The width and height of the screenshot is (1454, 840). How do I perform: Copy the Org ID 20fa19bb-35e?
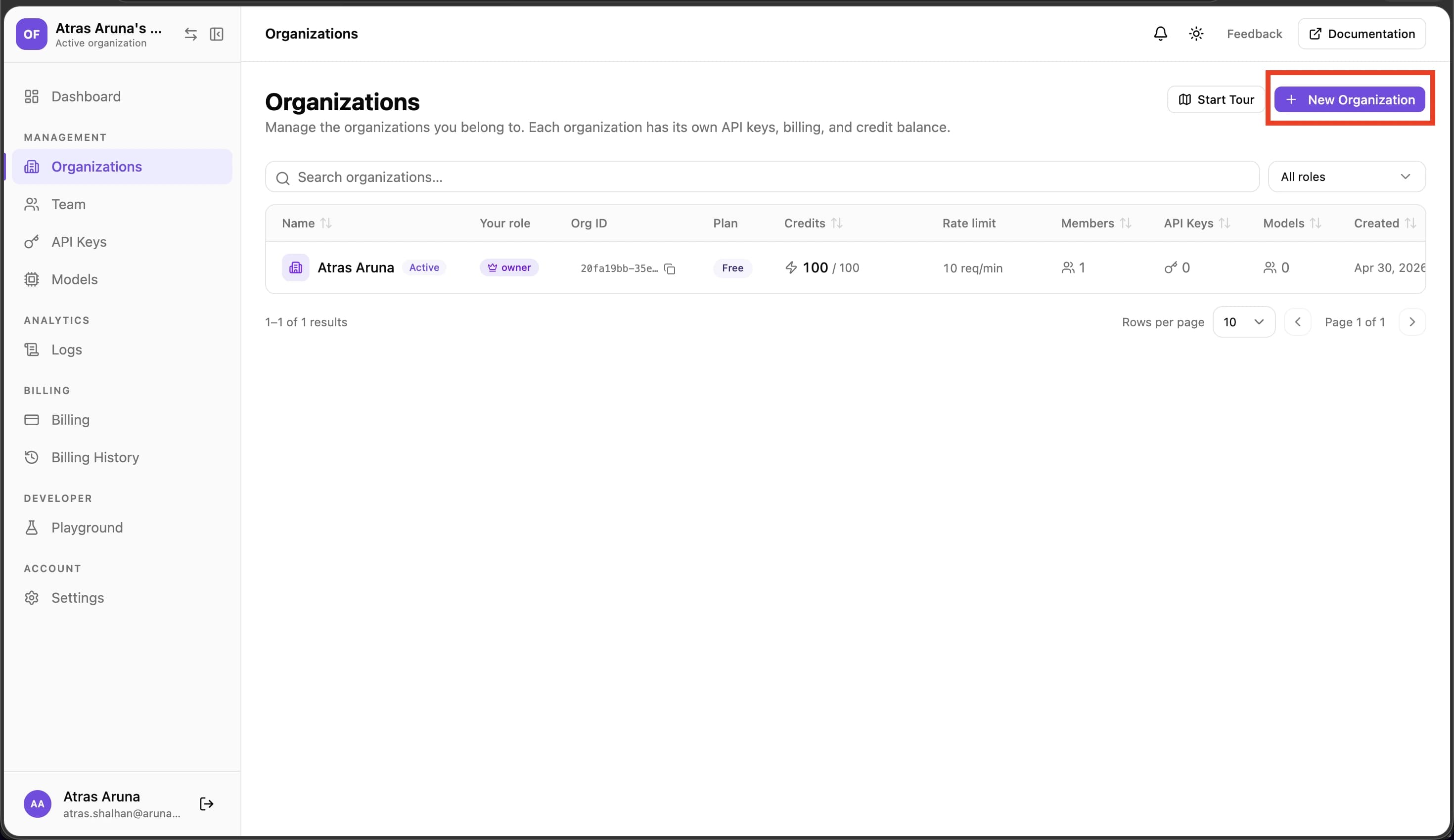tap(669, 269)
